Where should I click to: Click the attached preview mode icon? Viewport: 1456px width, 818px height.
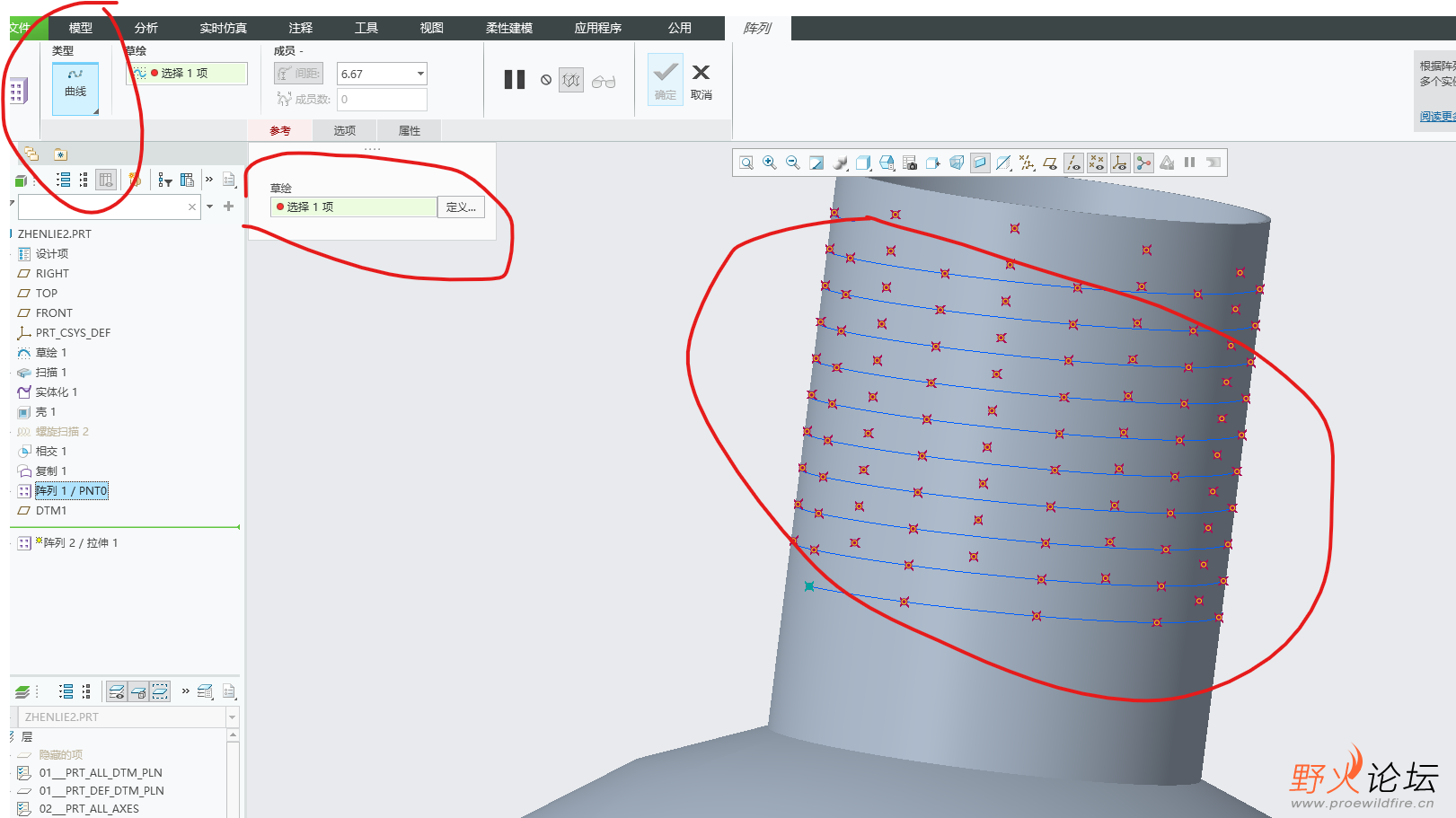pos(571,80)
